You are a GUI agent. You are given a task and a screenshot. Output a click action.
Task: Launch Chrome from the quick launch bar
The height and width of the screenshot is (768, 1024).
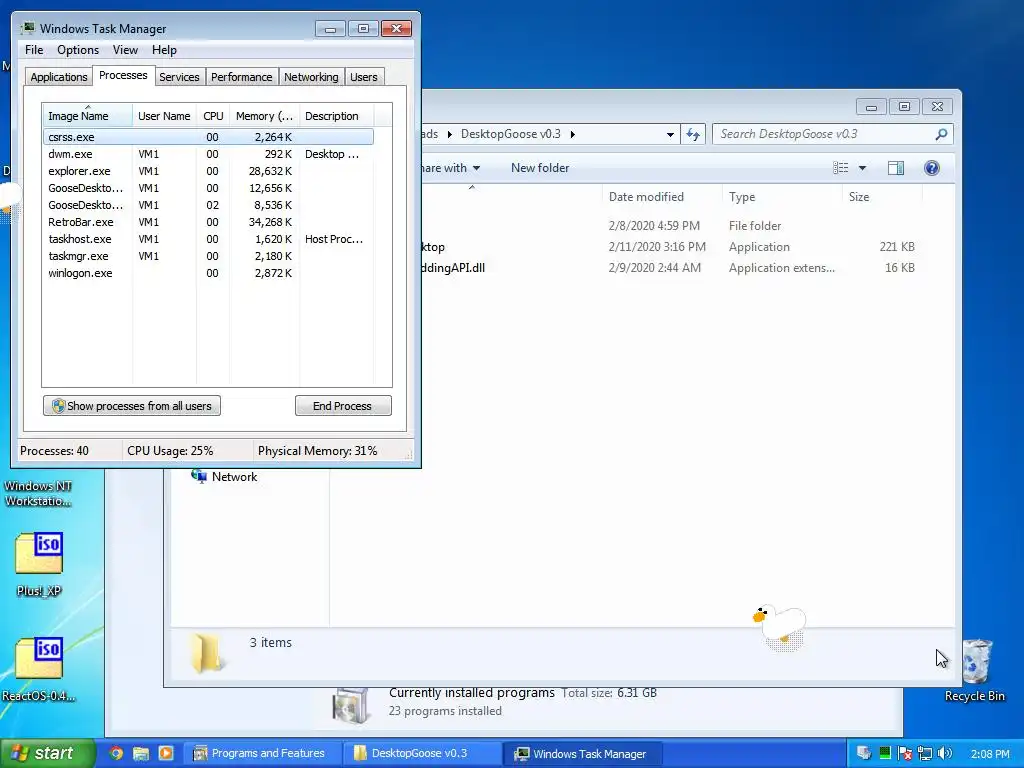tap(116, 753)
